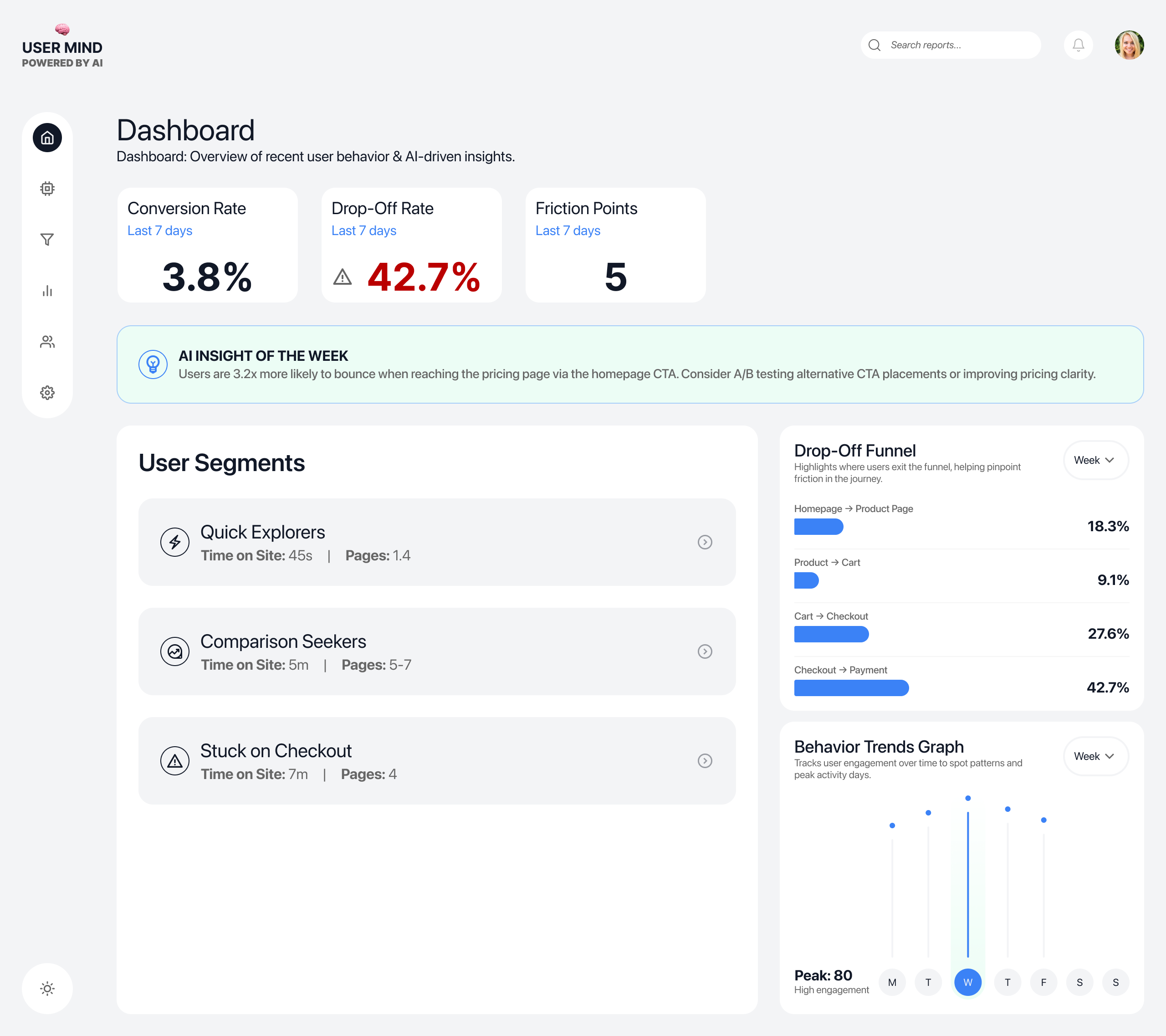
Task: Click the Checkout to Payment progress bar
Action: pos(850,688)
